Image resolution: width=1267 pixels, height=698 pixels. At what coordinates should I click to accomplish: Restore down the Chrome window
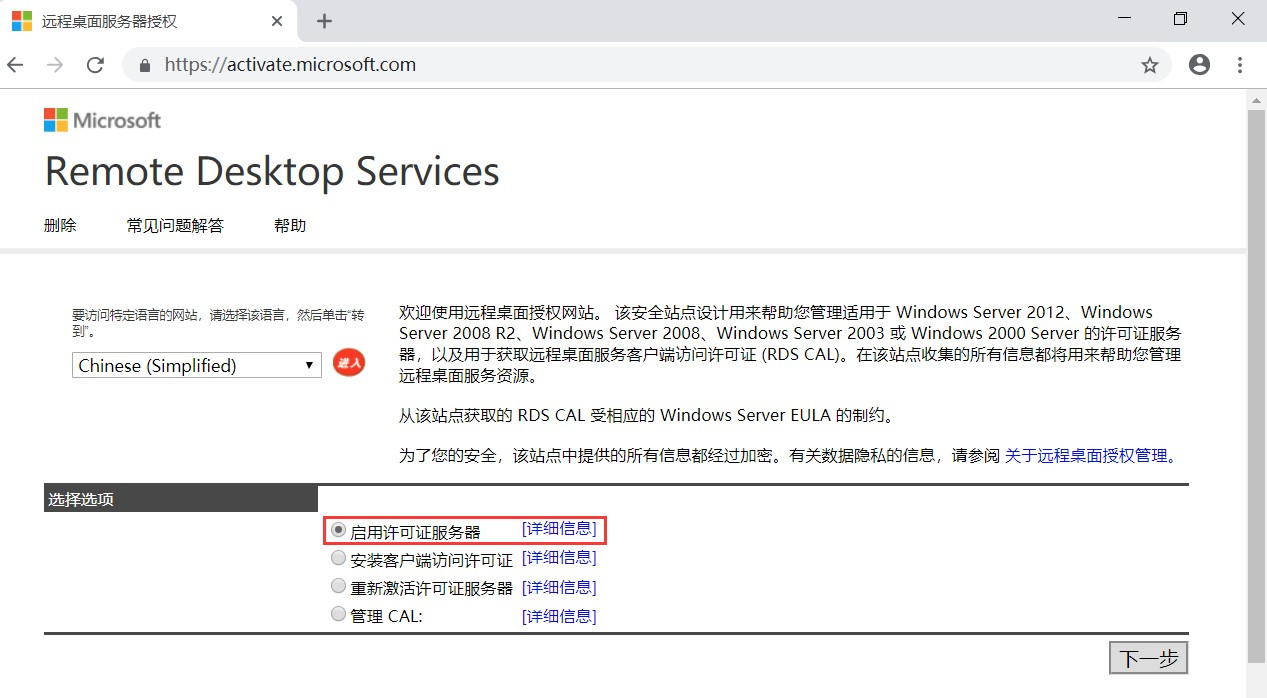(1181, 19)
